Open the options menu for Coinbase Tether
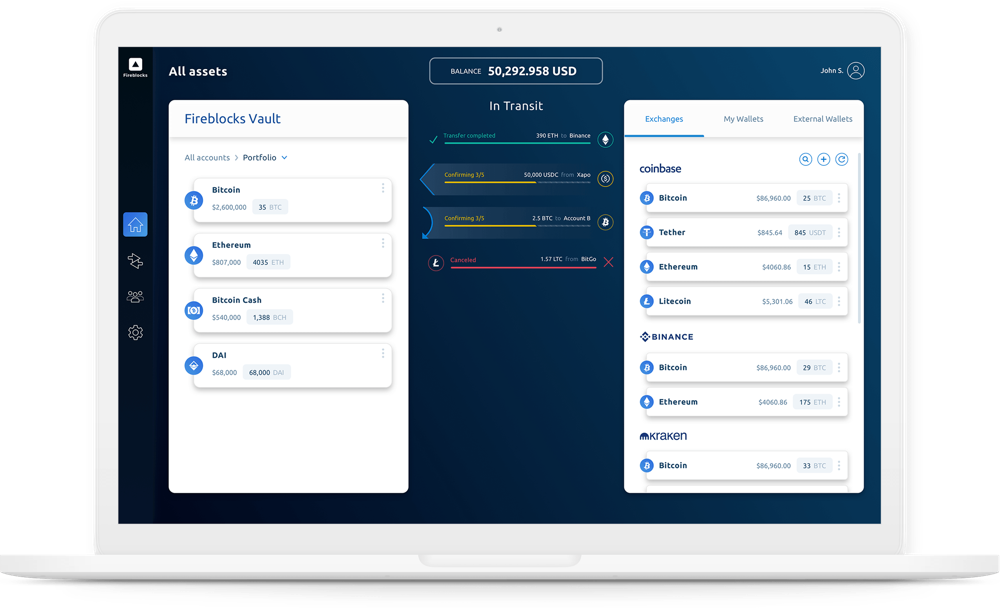The height and width of the screenshot is (608, 1000). pos(839,232)
